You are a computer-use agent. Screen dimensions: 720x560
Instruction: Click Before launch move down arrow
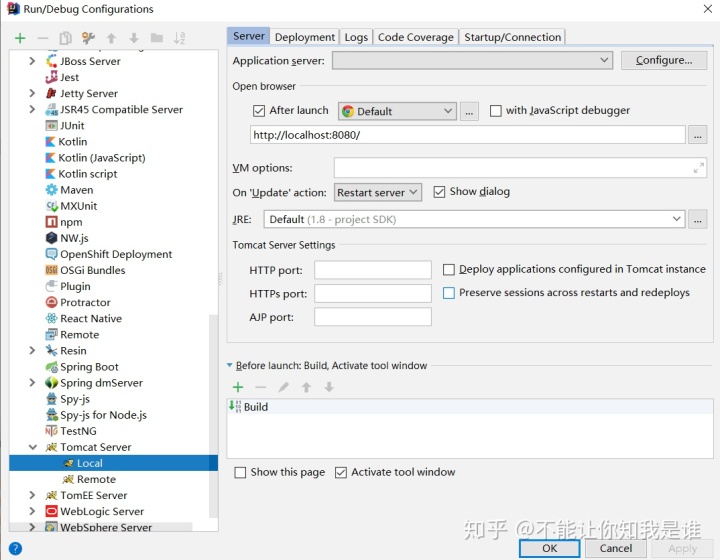coord(329,387)
